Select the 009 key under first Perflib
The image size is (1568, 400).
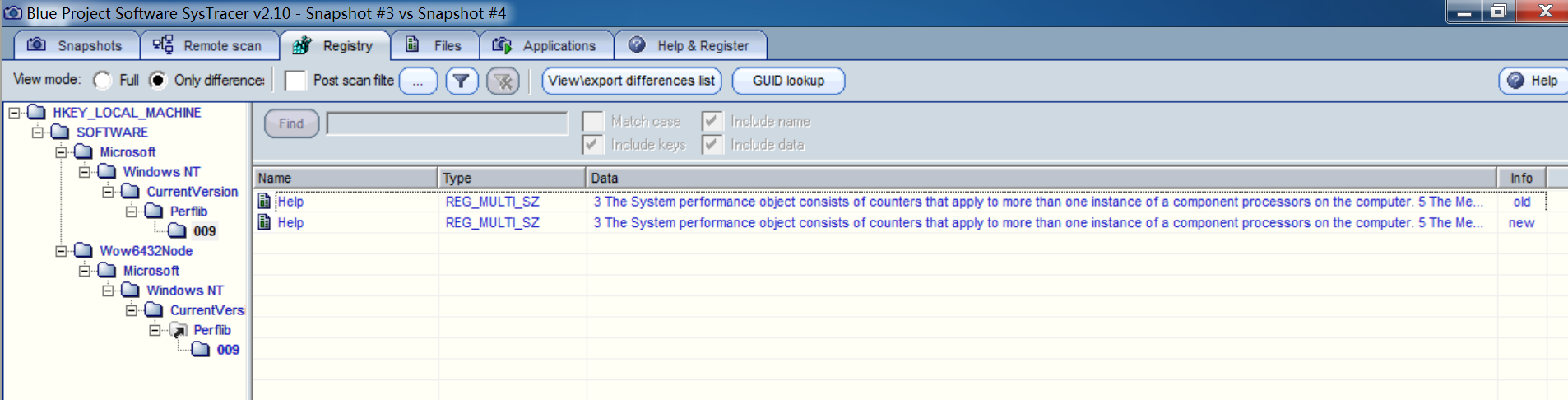pos(204,231)
